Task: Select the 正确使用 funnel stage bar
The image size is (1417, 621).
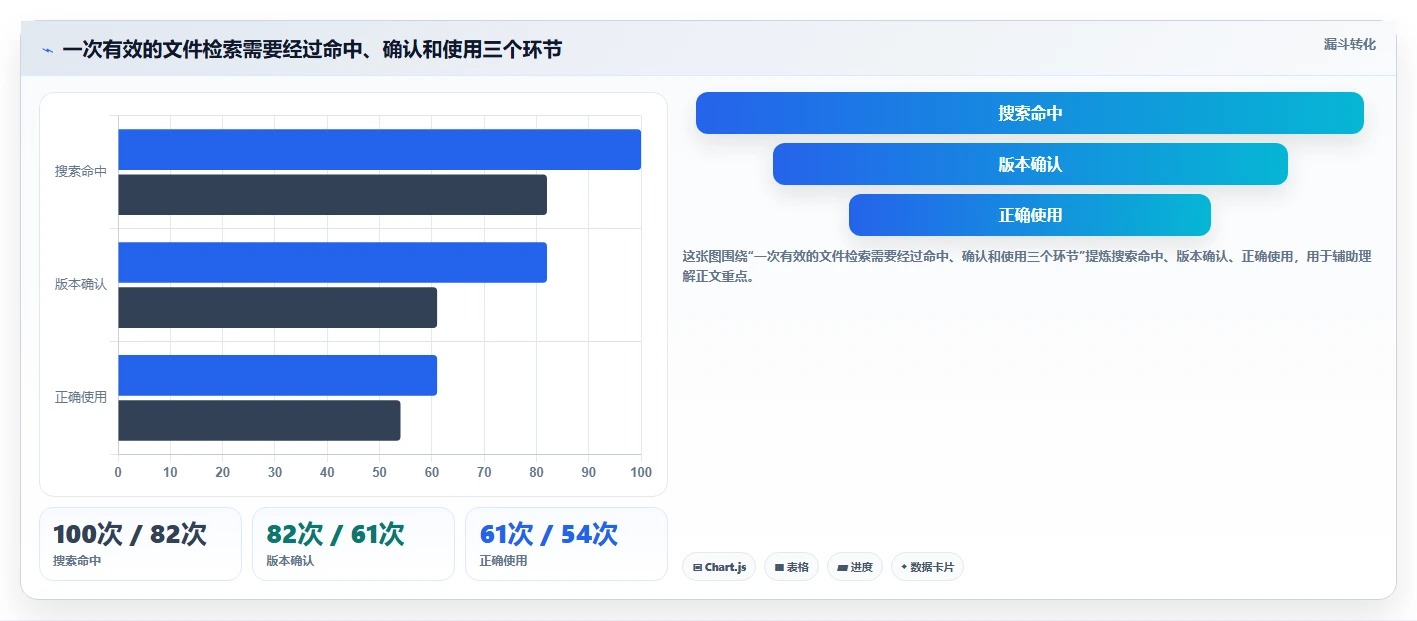Action: pos(1029,215)
